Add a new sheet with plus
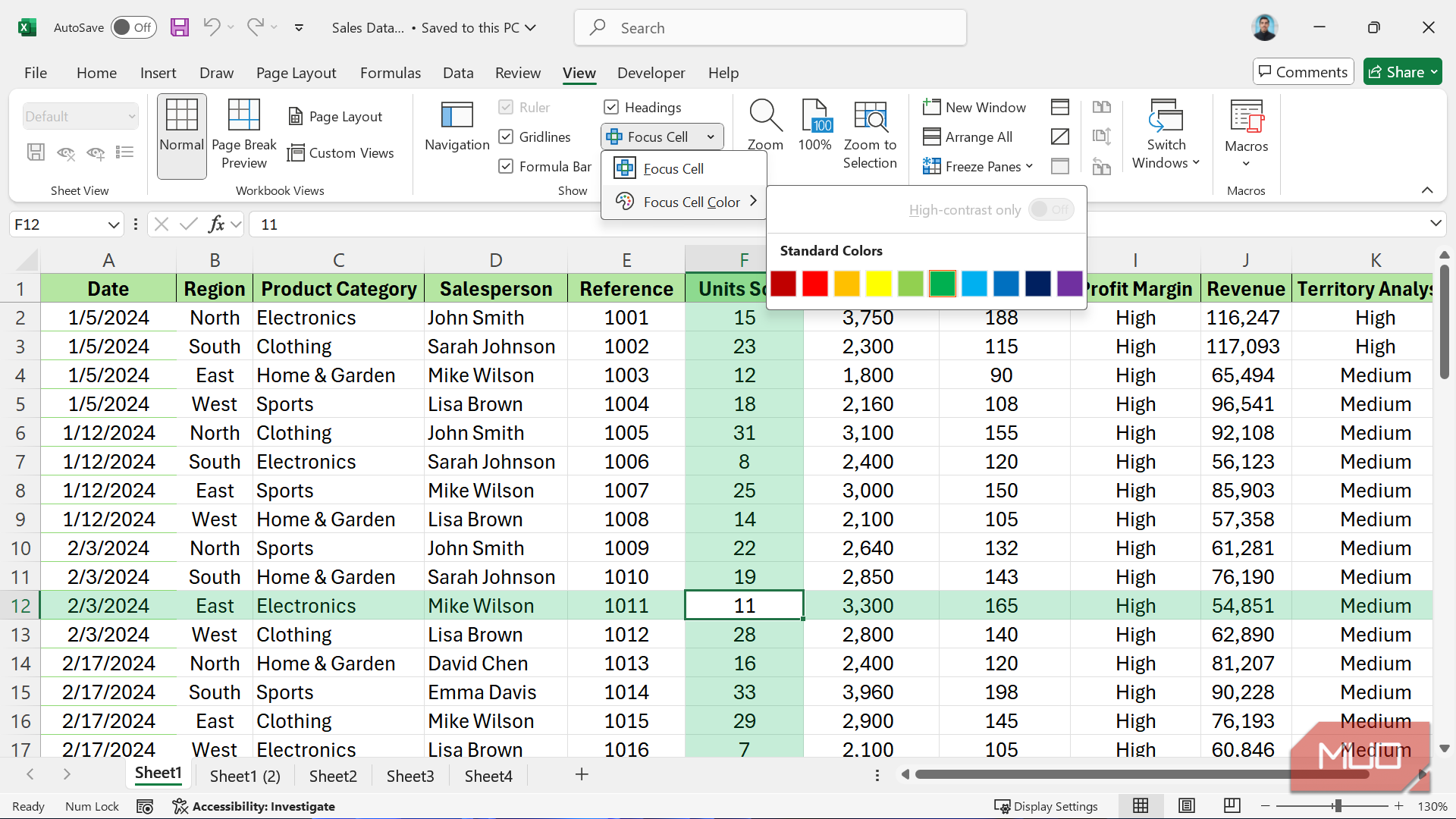Screen dimensions: 1456x819 (x=582, y=774)
